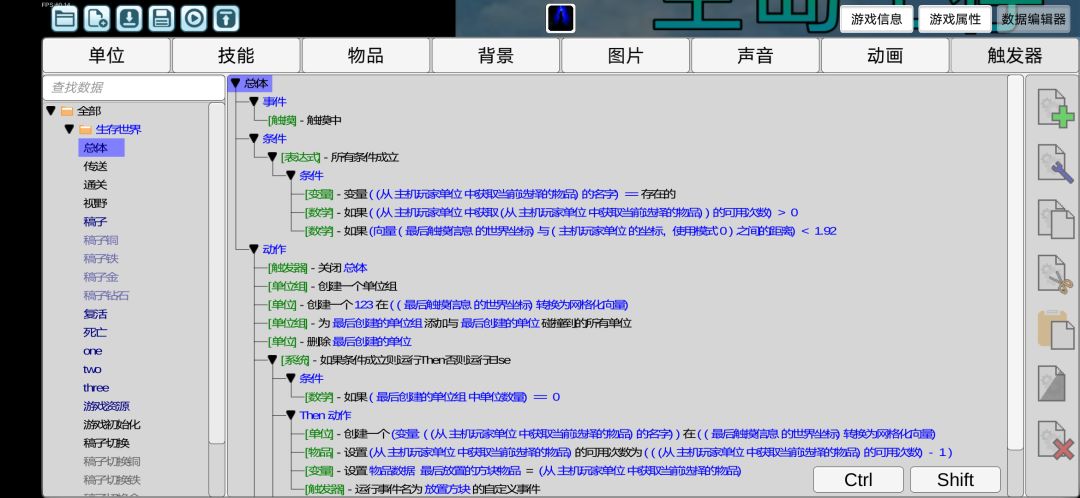
Task: Click the cut scissors icon
Action: click(1055, 274)
